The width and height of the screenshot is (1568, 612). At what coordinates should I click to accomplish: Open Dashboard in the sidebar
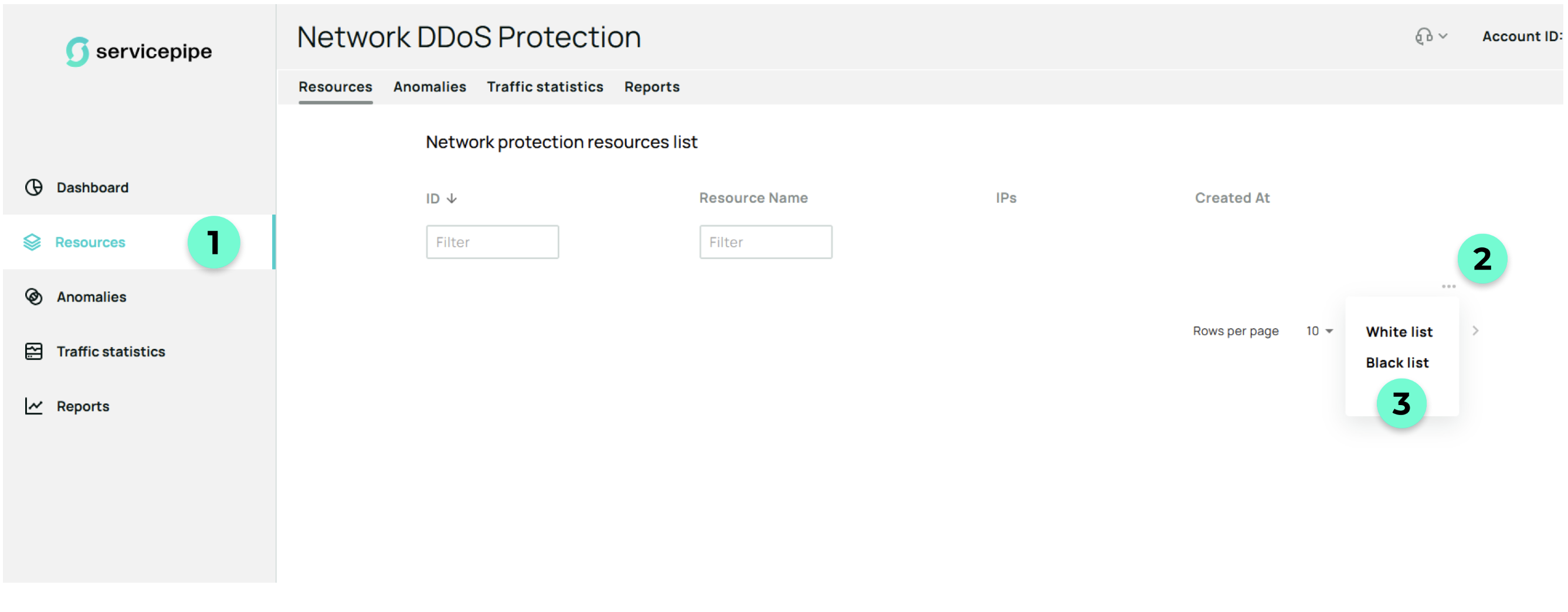[93, 188]
